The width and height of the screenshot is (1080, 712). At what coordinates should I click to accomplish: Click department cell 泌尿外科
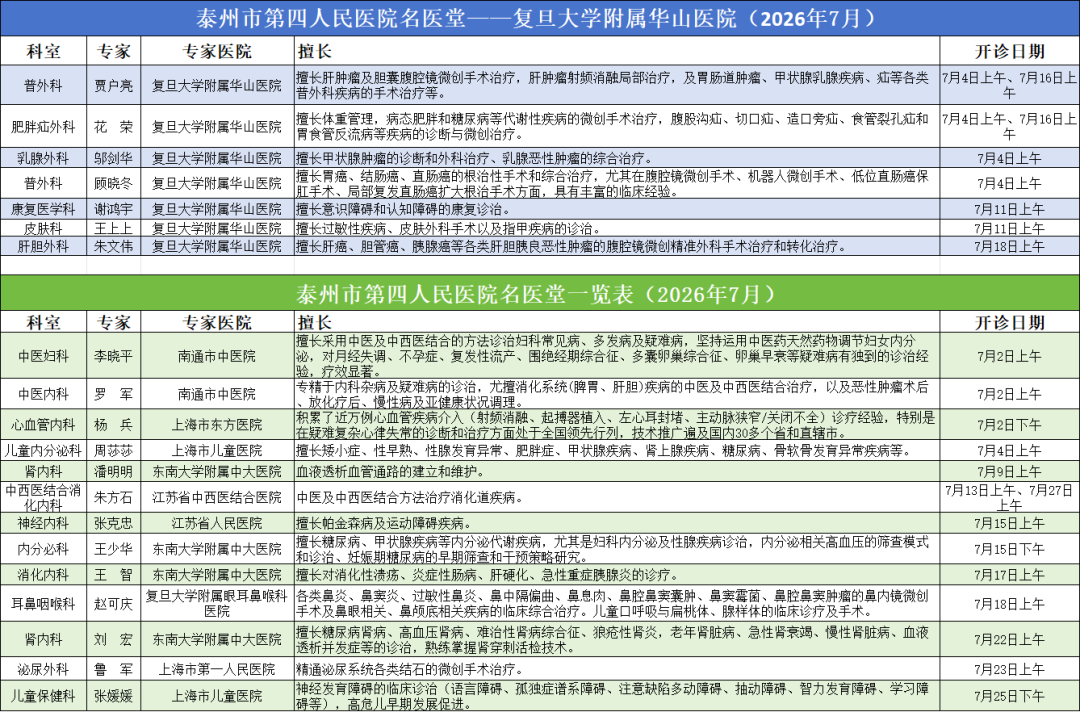point(43,669)
